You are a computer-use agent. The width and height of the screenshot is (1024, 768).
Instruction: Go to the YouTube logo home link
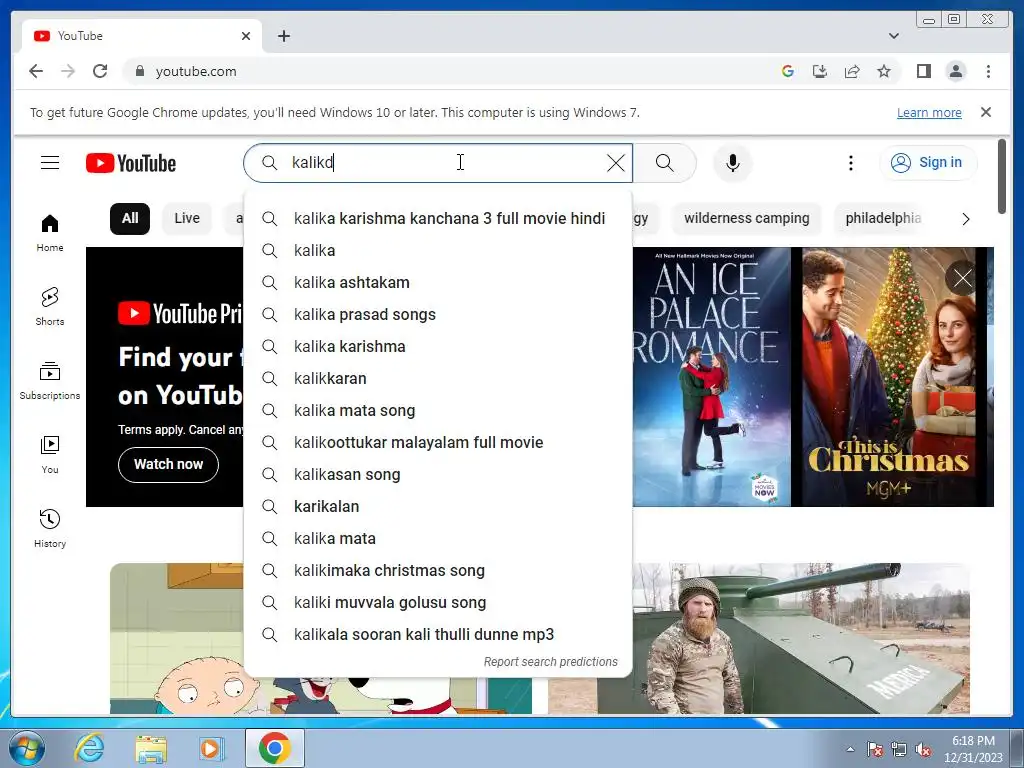(x=131, y=163)
